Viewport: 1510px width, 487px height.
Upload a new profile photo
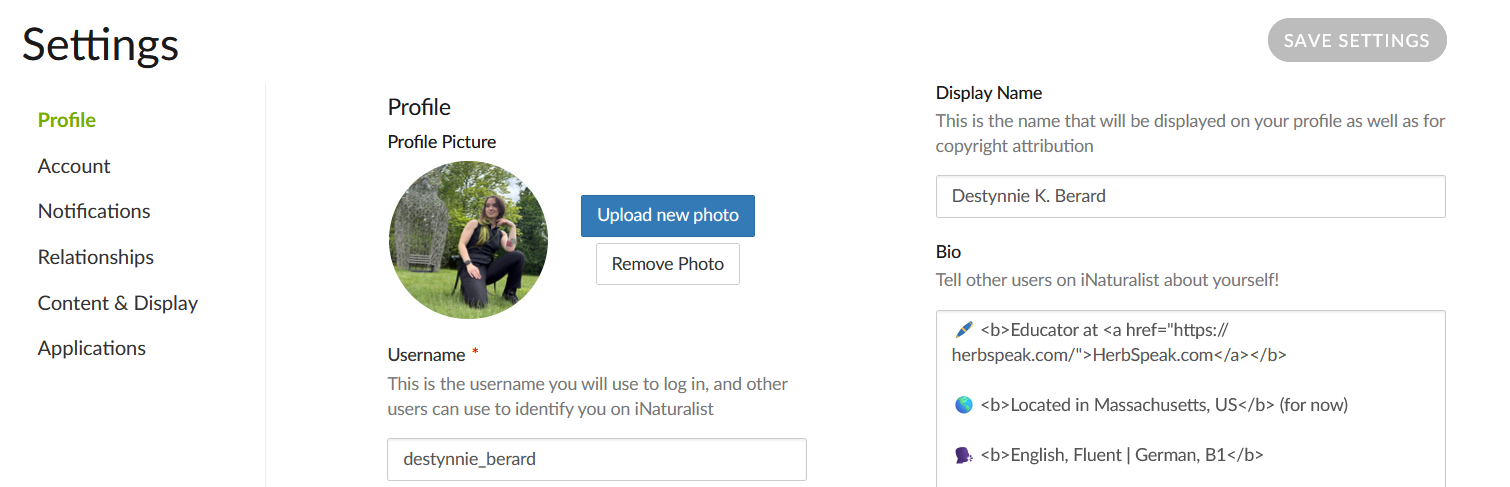(x=667, y=216)
